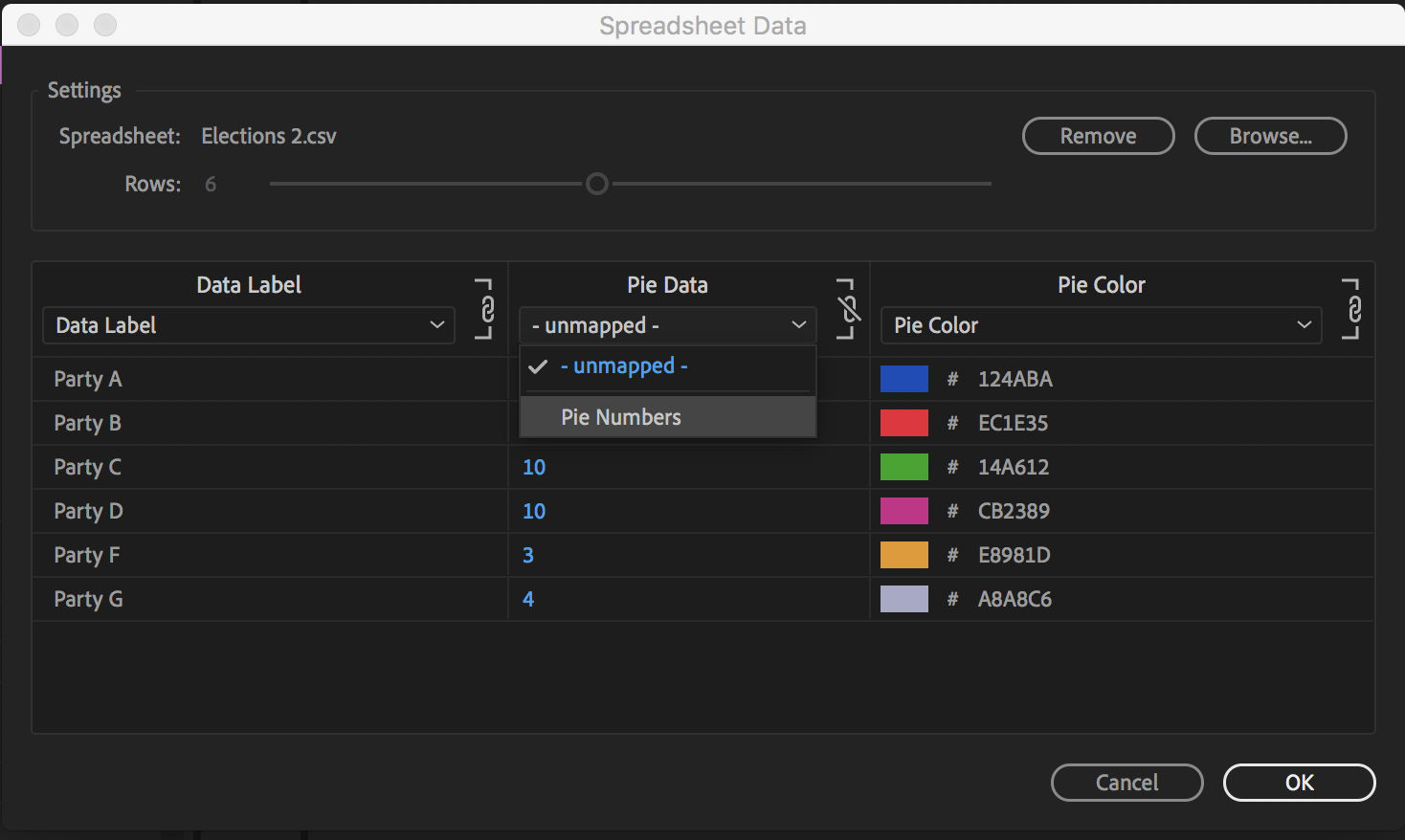Viewport: 1405px width, 840px height.
Task: Click the Rows slider handle
Action: point(597,183)
